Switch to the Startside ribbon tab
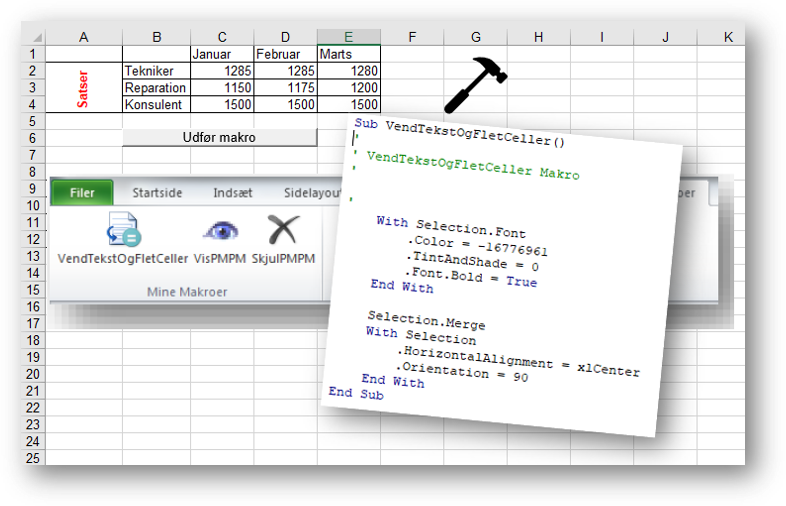786x506 pixels. 157,193
